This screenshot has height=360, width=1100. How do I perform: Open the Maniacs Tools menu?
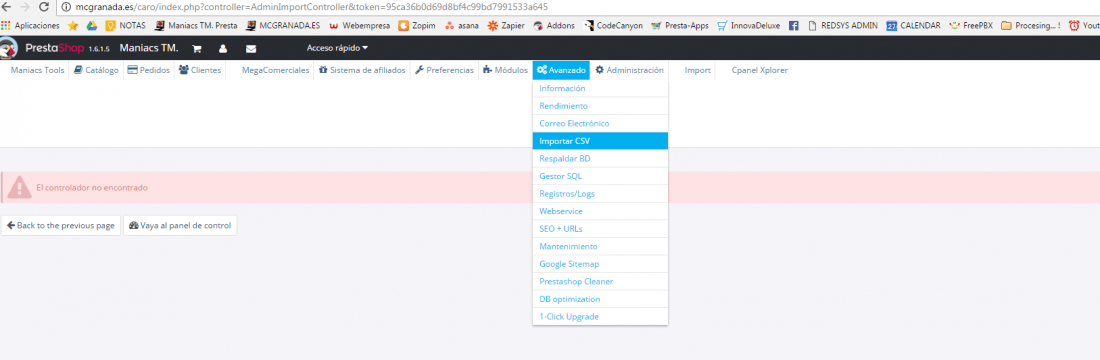coord(37,70)
